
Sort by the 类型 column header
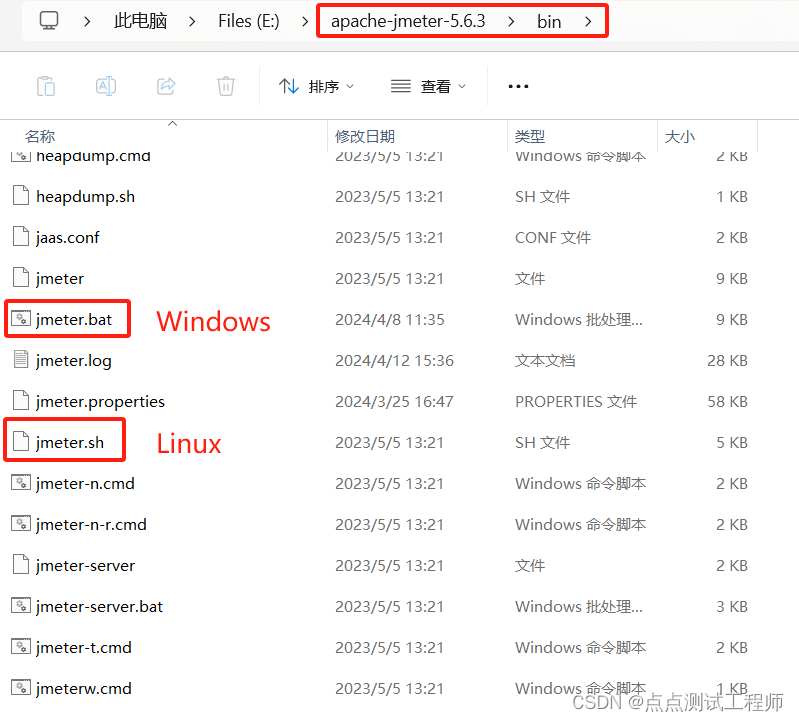tap(530, 137)
